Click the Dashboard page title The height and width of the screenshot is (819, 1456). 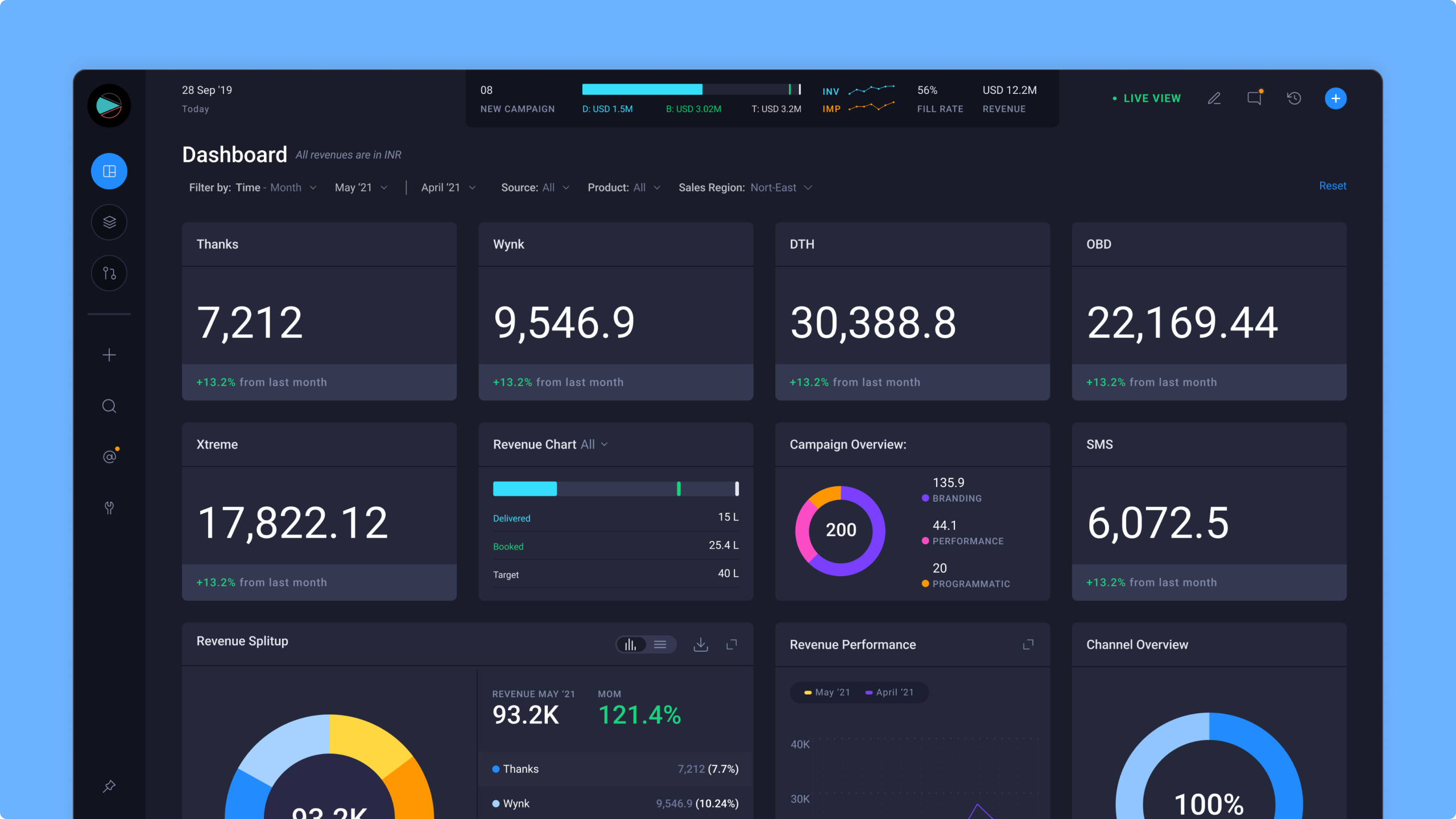pos(234,155)
